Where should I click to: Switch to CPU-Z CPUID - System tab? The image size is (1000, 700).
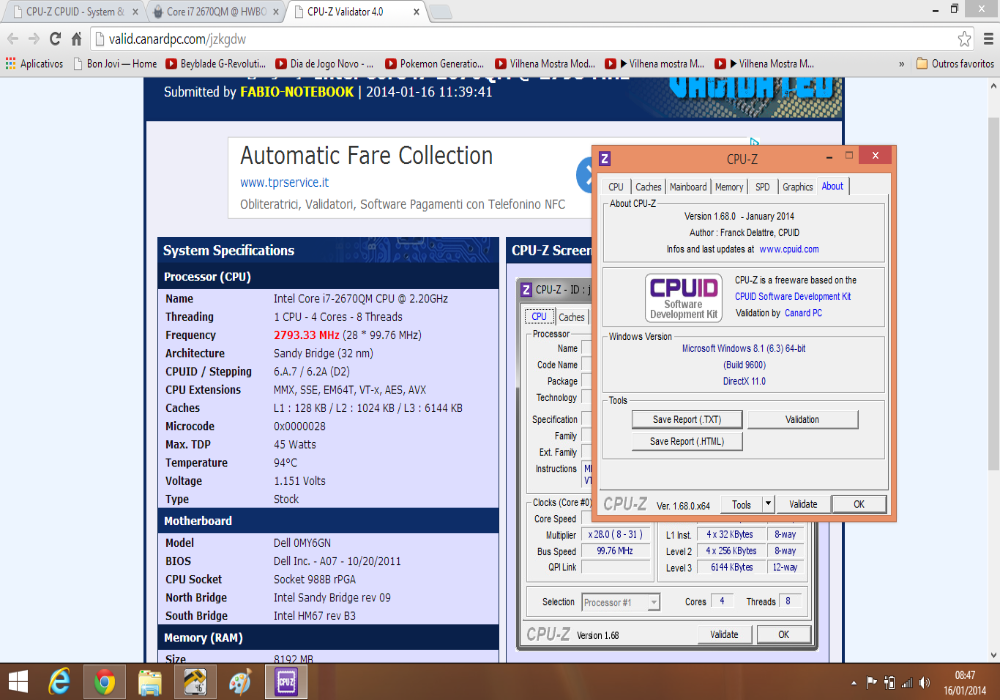point(75,11)
